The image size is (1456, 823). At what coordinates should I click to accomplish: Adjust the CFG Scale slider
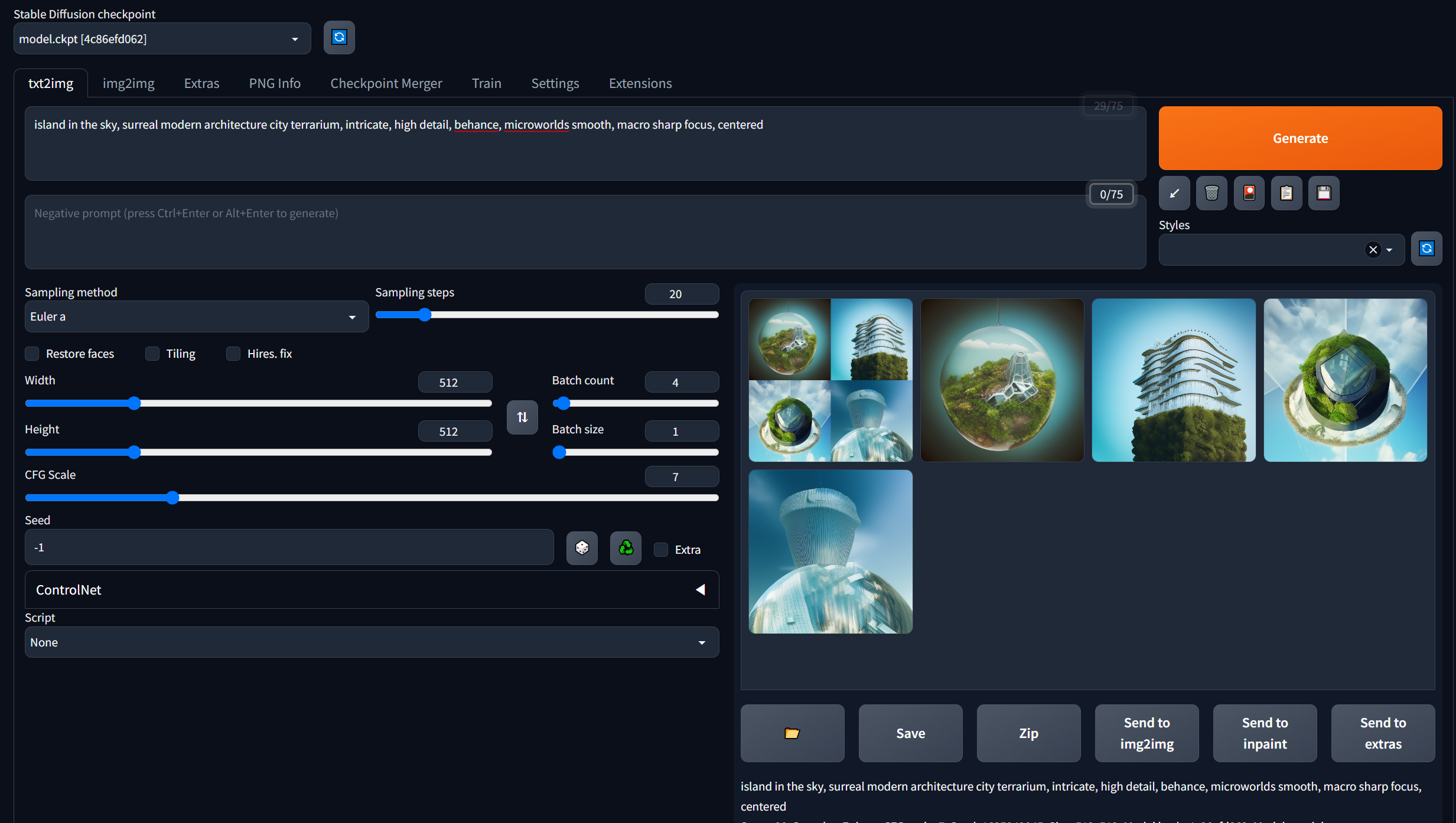click(172, 498)
